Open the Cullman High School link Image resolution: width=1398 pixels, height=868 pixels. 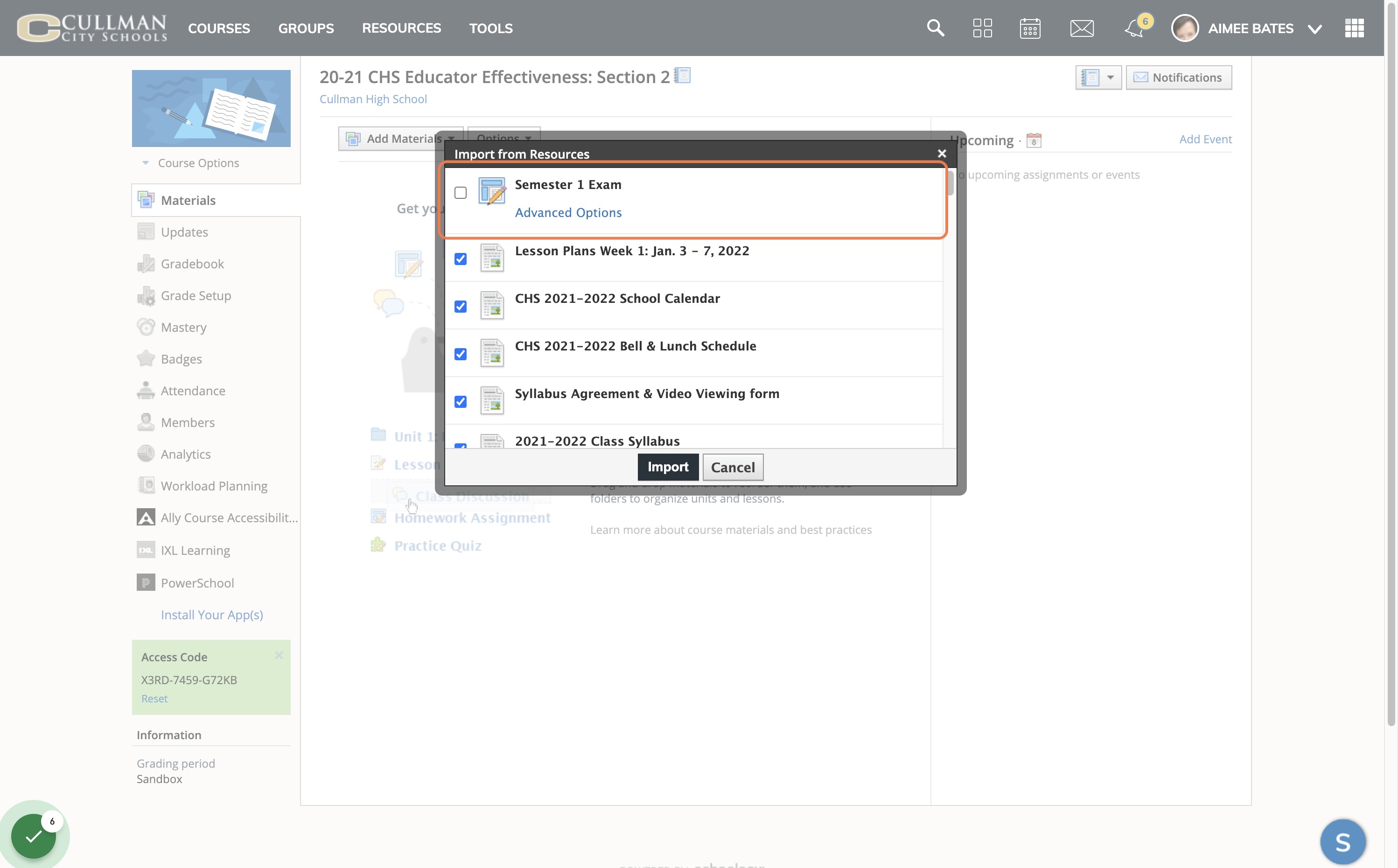tap(373, 99)
